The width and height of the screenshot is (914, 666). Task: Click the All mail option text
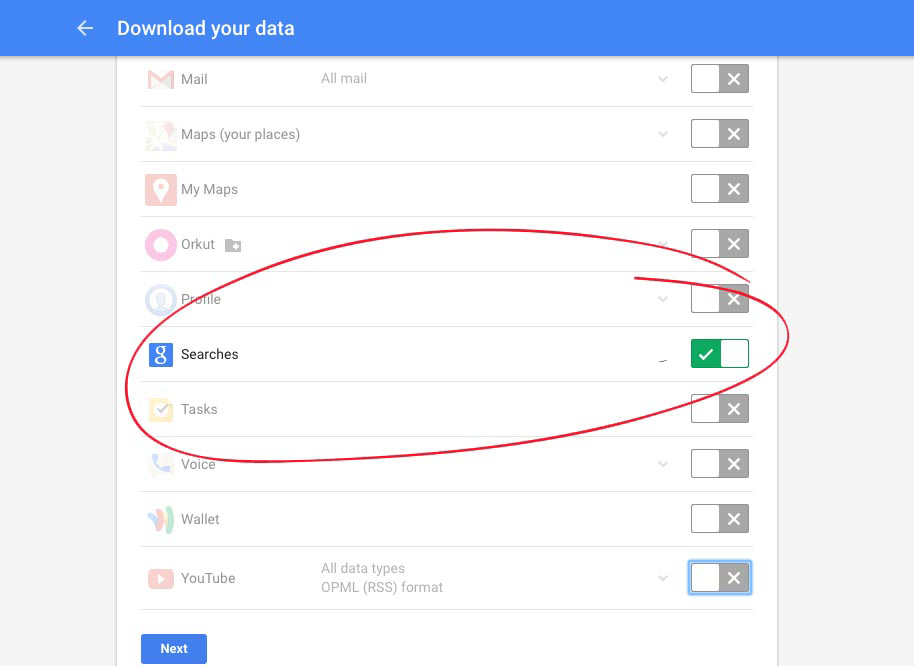click(x=344, y=78)
